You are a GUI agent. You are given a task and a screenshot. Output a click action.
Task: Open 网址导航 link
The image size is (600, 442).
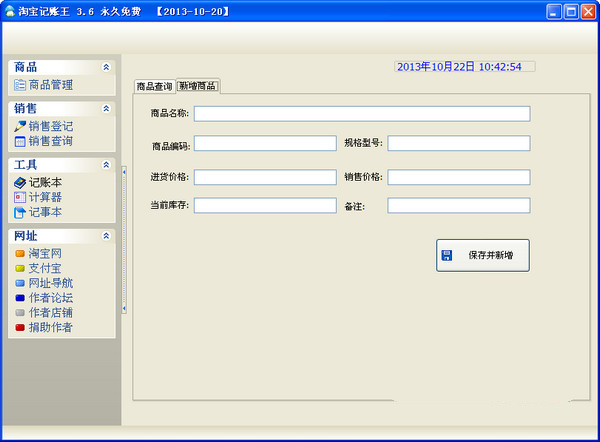(51, 283)
